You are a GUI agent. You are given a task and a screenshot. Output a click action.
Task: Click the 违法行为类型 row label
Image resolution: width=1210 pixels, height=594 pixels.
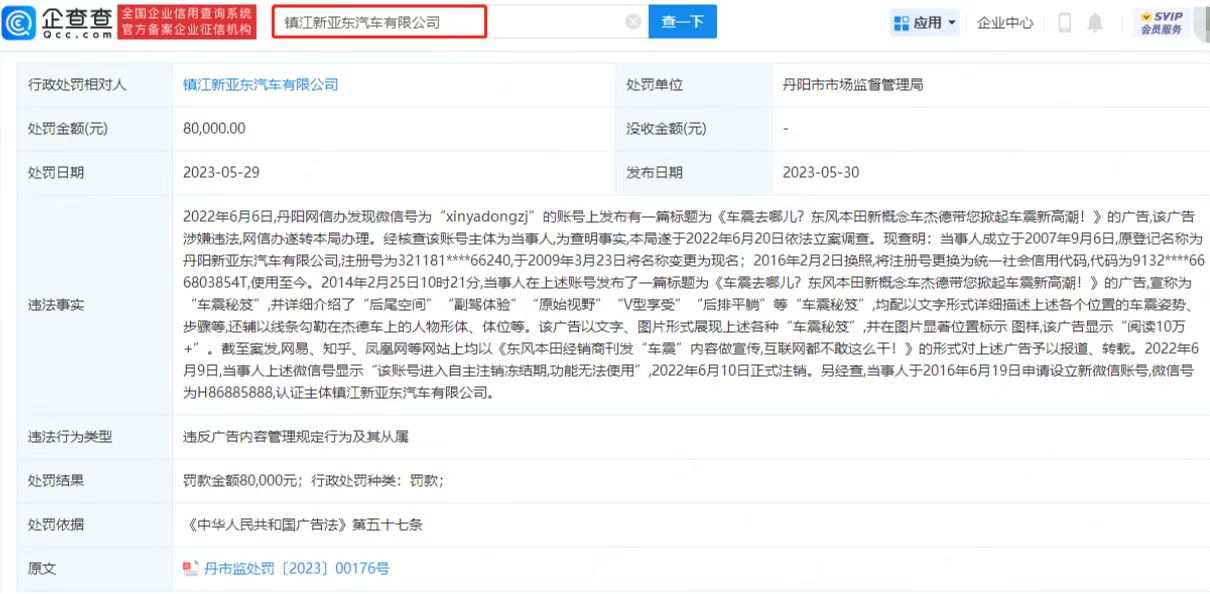click(70, 437)
